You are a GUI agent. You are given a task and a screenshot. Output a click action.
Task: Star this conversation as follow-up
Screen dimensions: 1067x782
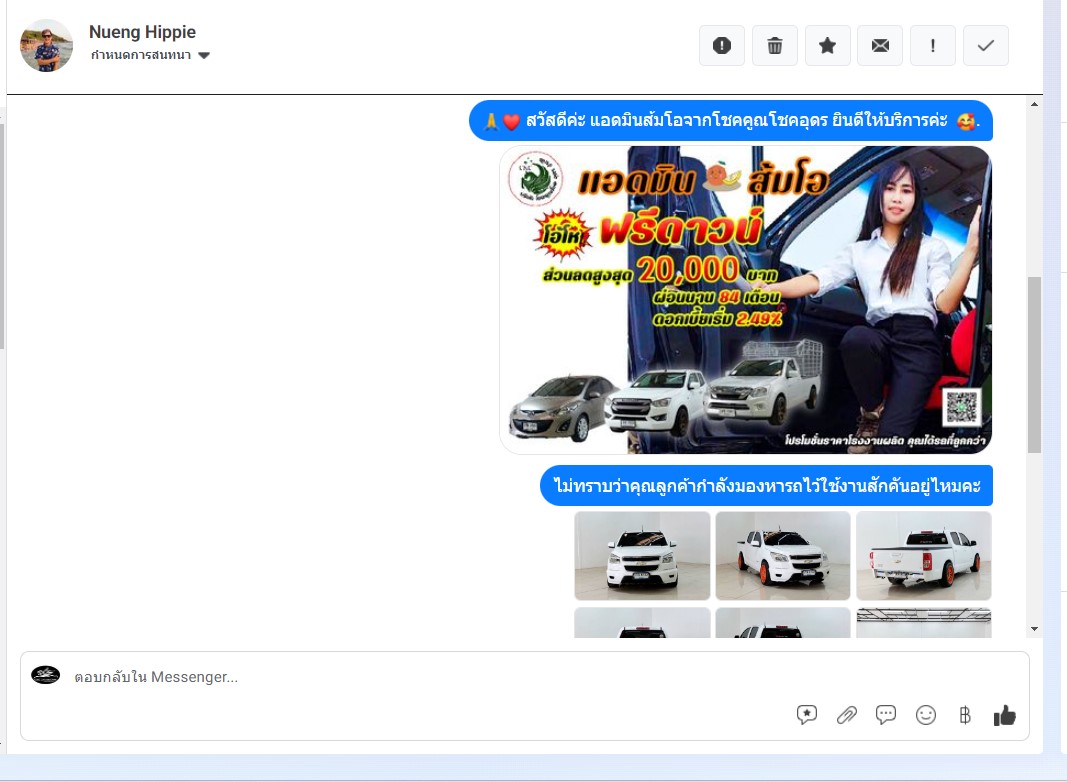(x=827, y=46)
